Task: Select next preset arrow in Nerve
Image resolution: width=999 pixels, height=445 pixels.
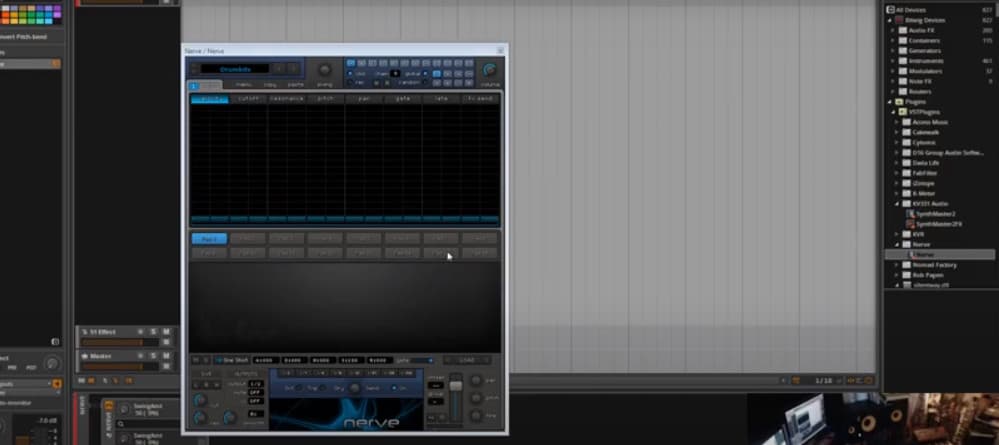Action: [293, 69]
